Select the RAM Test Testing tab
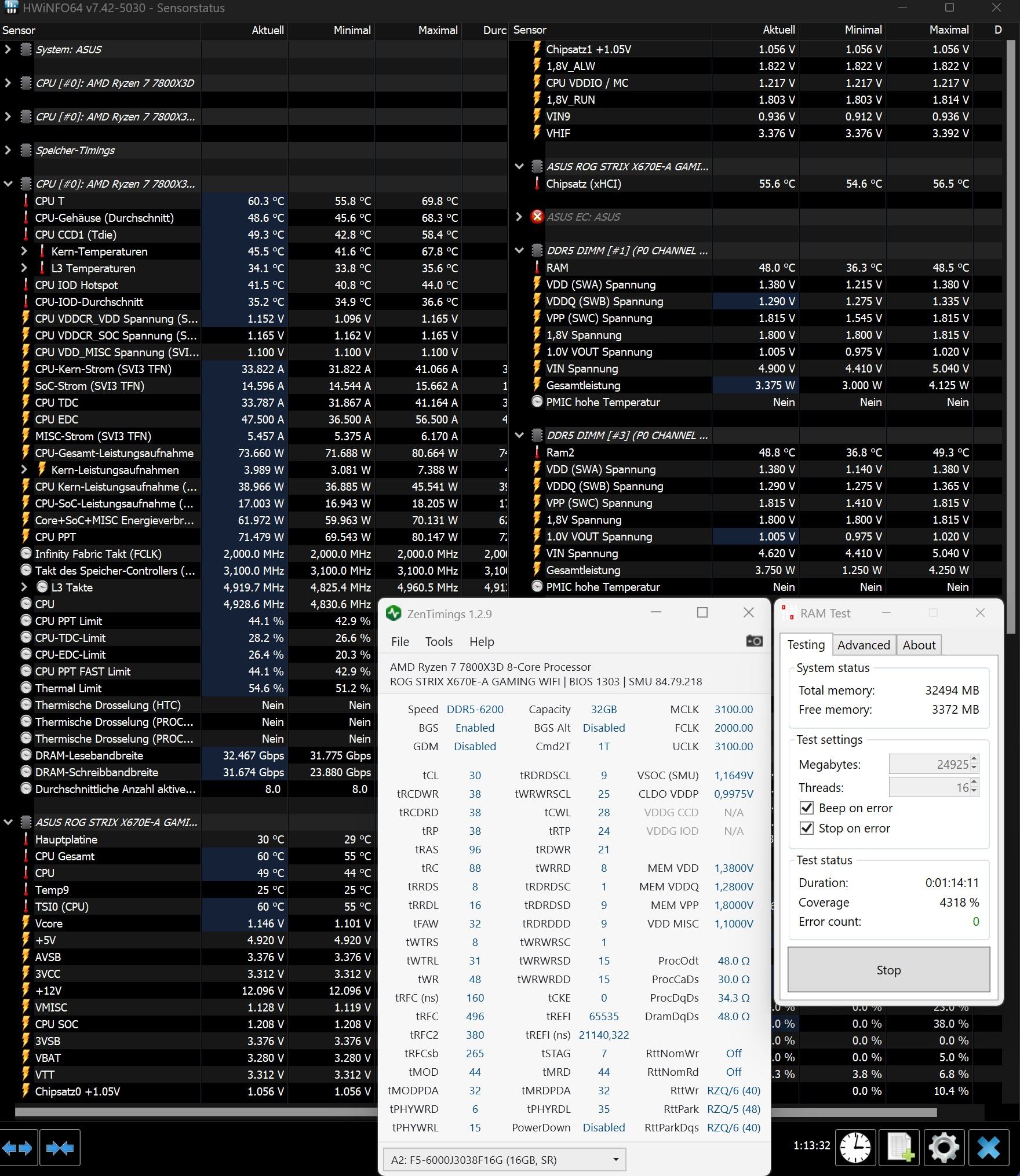The height and width of the screenshot is (1176, 1020). point(806,644)
